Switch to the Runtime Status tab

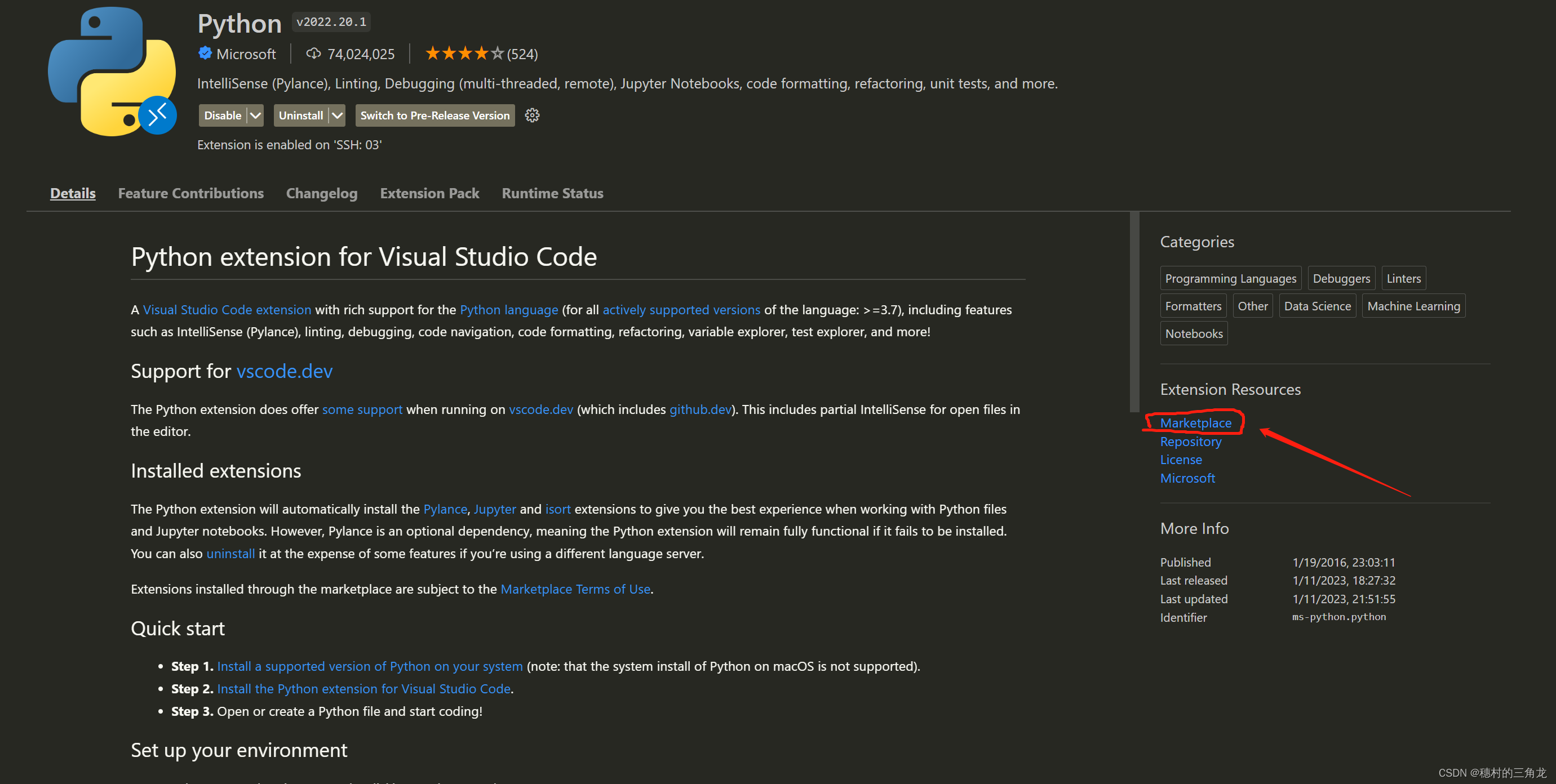click(552, 193)
